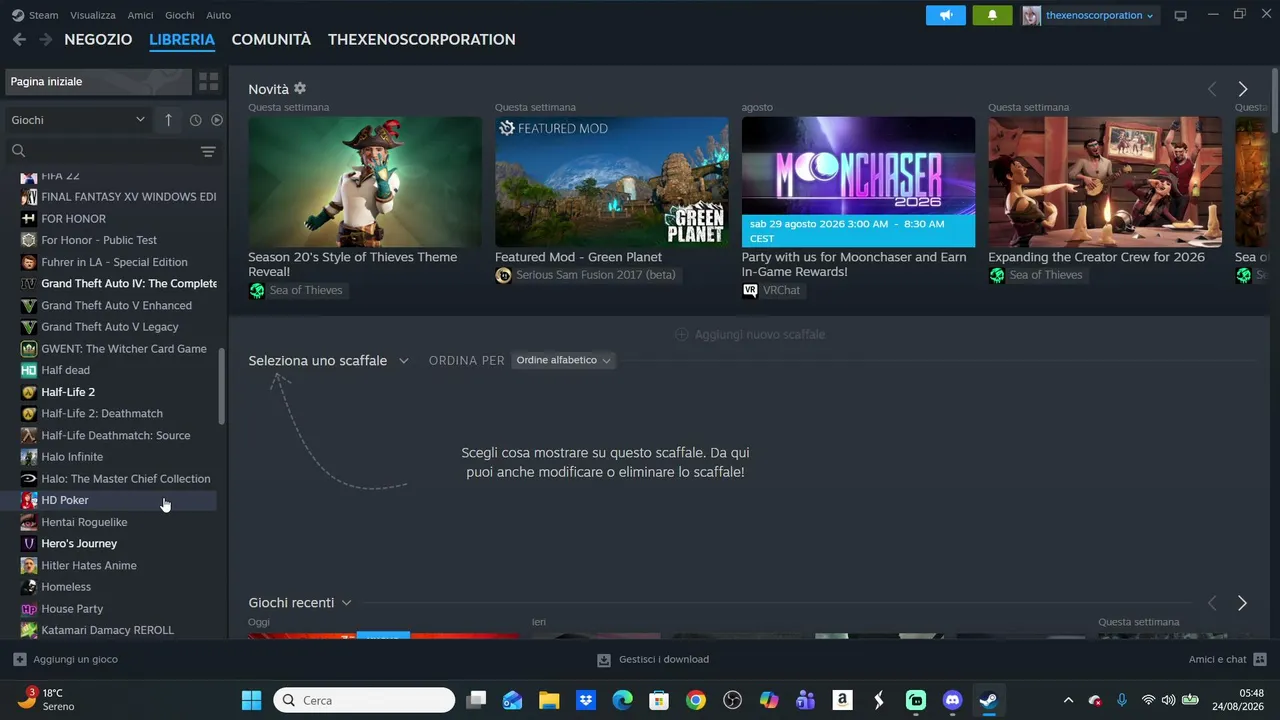Screen dimensions: 1280x720
Task: Click the taskbar Cerca search box
Action: click(364, 700)
